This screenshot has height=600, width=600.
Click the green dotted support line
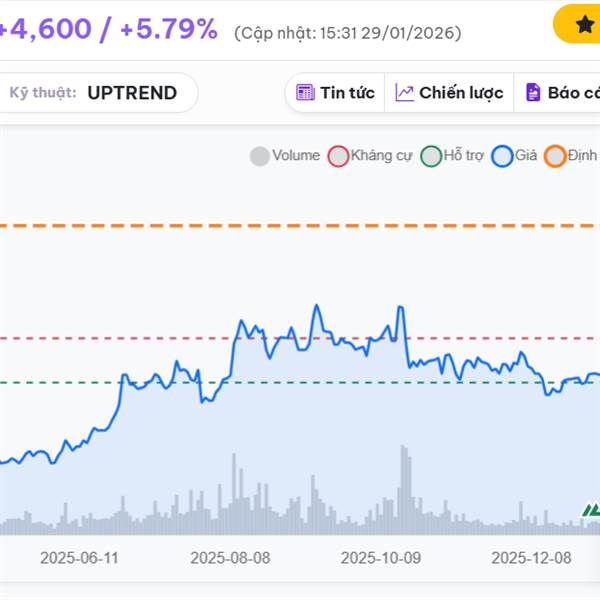point(60,382)
